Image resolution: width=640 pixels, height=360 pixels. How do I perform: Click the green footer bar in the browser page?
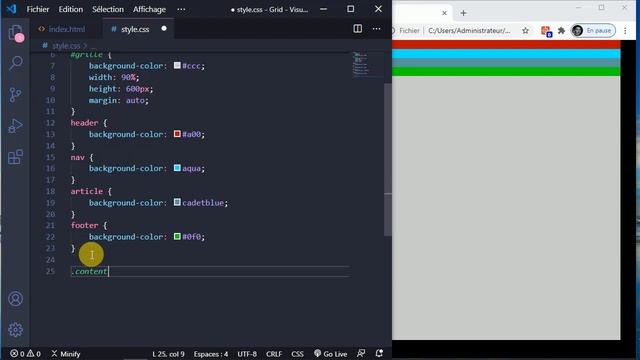tap(506, 72)
